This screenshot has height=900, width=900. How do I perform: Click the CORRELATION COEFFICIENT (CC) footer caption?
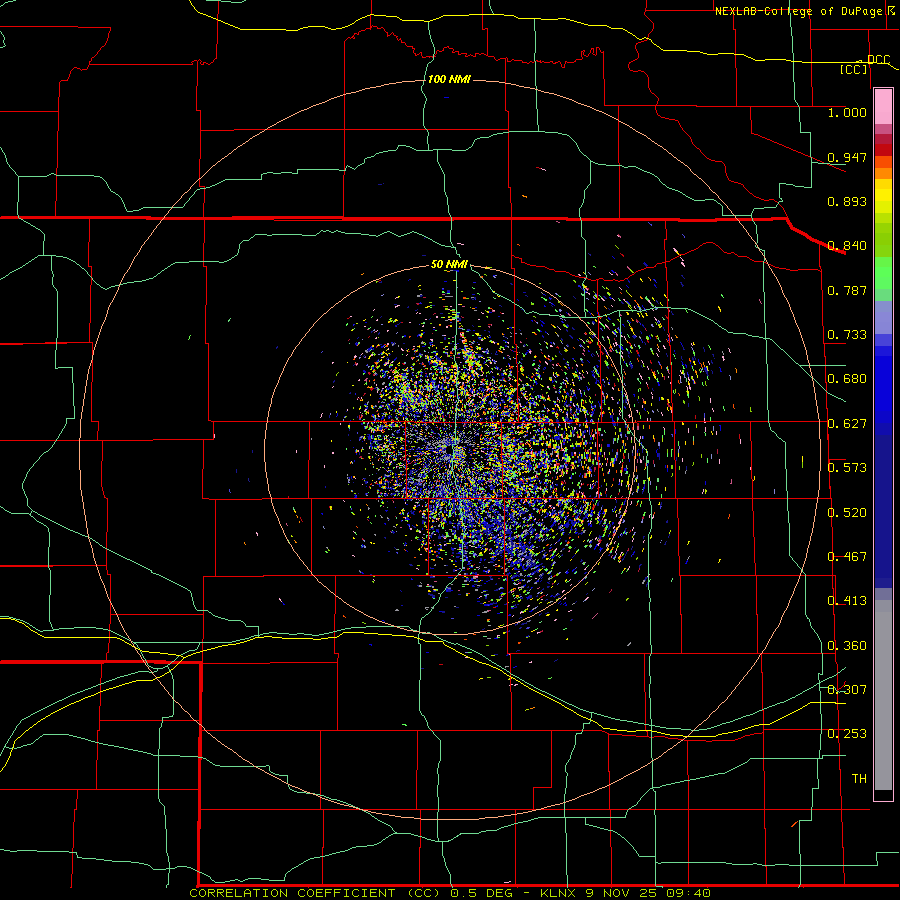tap(315, 893)
